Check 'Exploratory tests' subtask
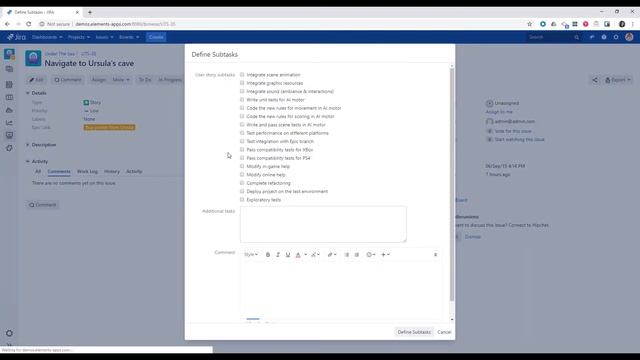Image resolution: width=640 pixels, height=360 pixels. [242, 200]
